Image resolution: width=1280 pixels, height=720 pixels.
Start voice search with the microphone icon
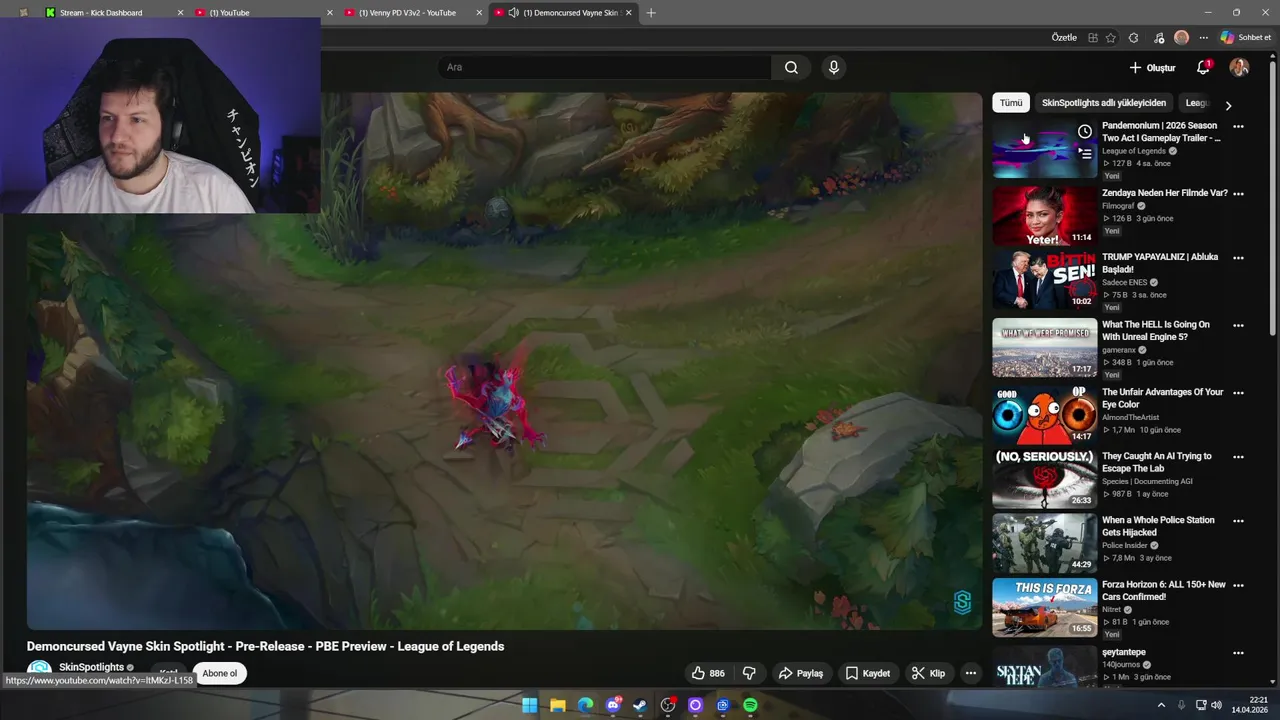(833, 67)
